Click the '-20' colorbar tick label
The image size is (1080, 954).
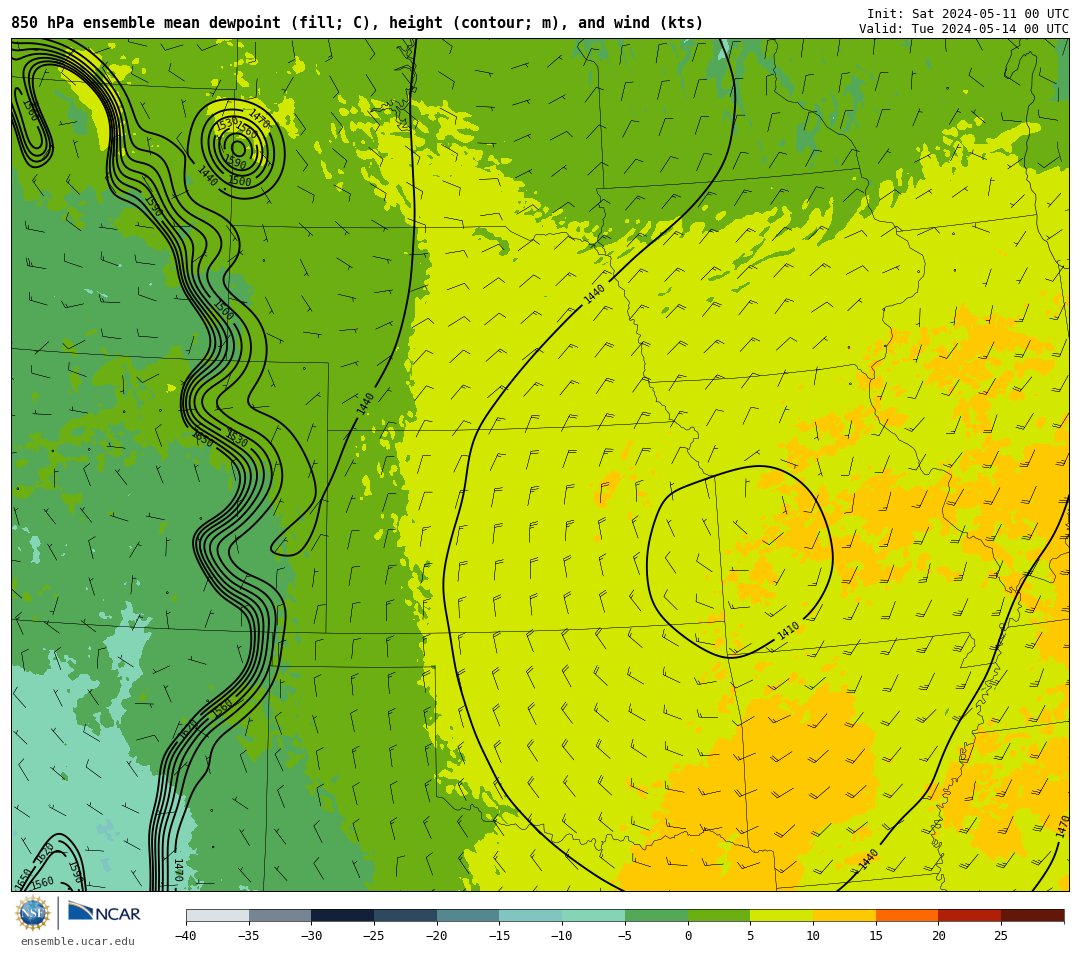tap(437, 936)
